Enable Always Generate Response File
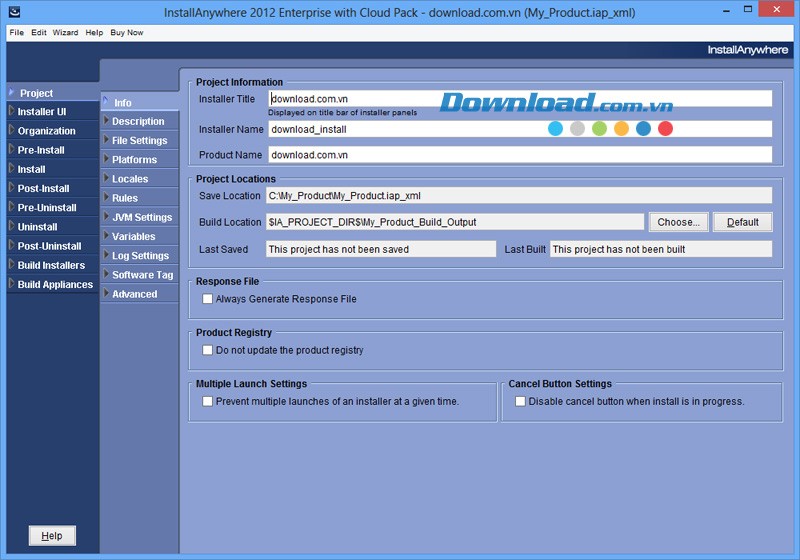 [207, 299]
